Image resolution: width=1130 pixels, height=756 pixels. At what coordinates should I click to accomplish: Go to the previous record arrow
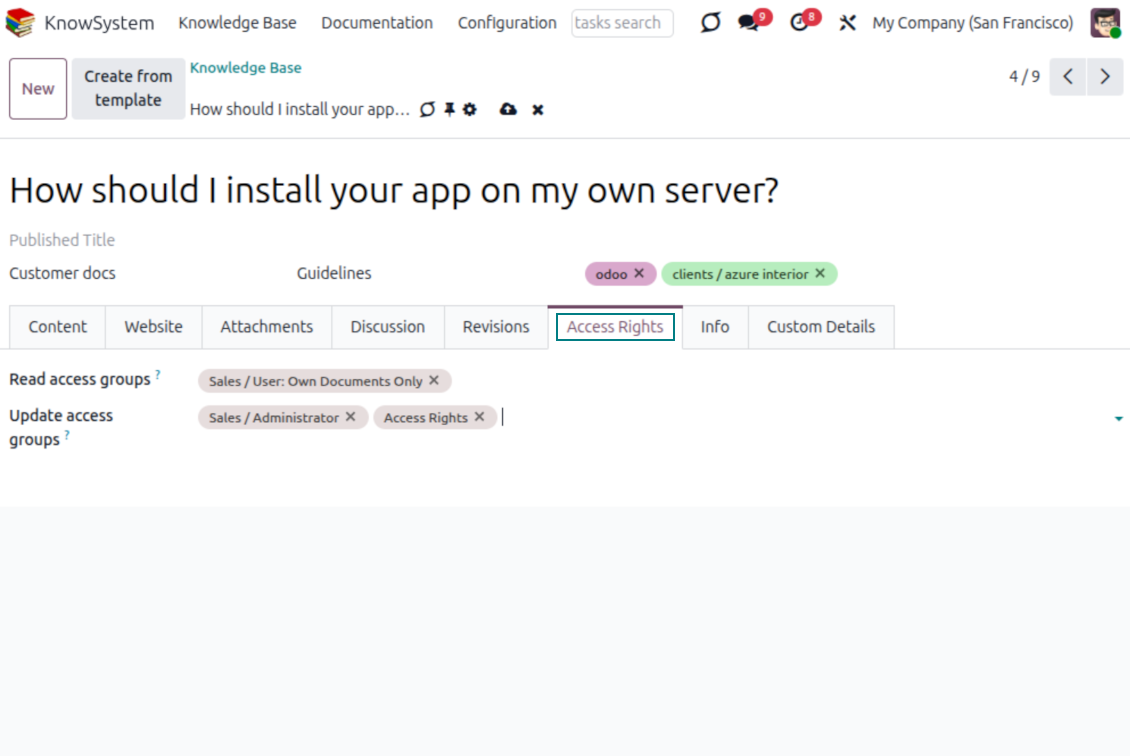pos(1068,77)
